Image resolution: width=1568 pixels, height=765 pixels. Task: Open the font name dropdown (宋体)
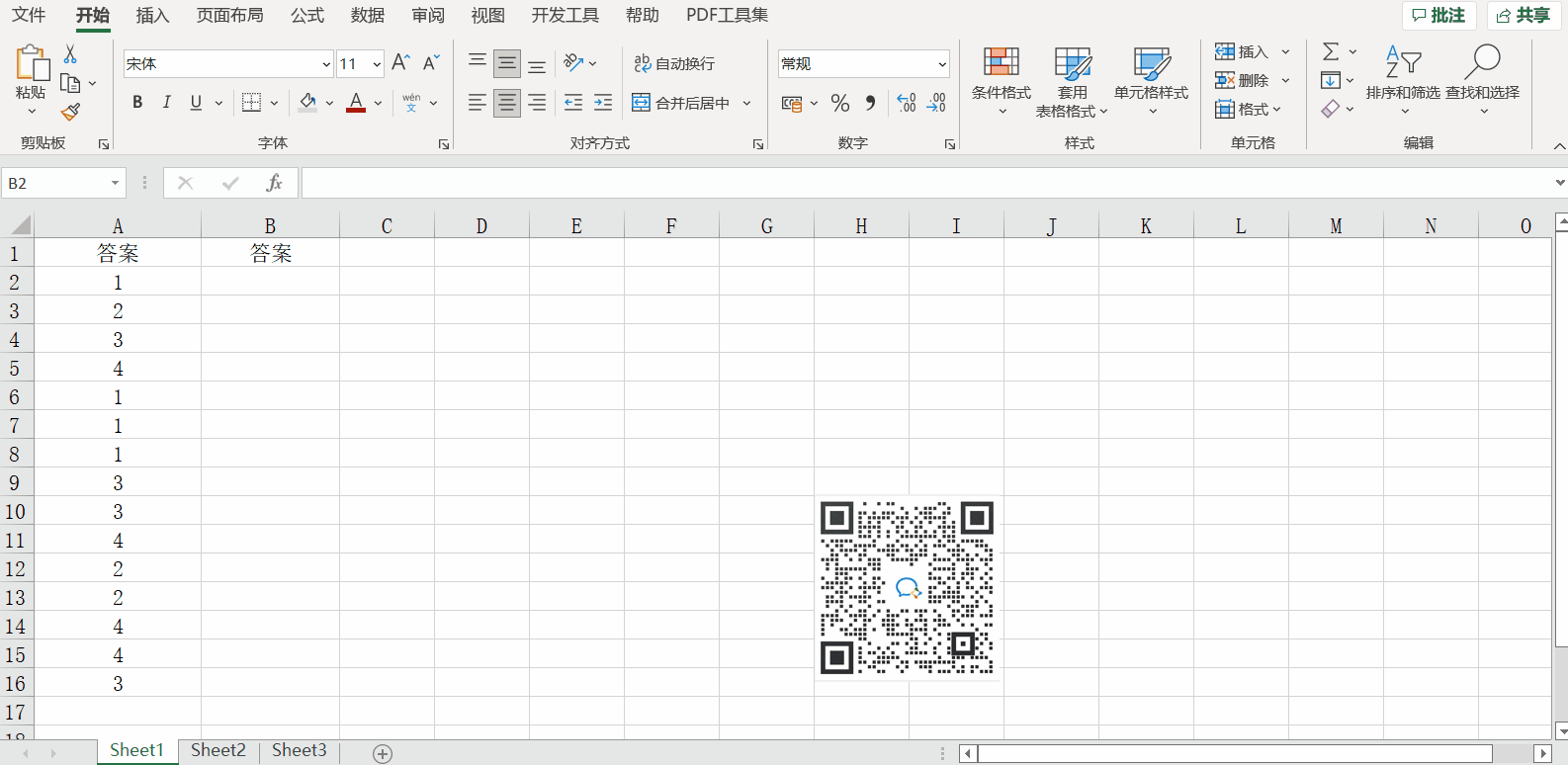pyautogui.click(x=326, y=64)
